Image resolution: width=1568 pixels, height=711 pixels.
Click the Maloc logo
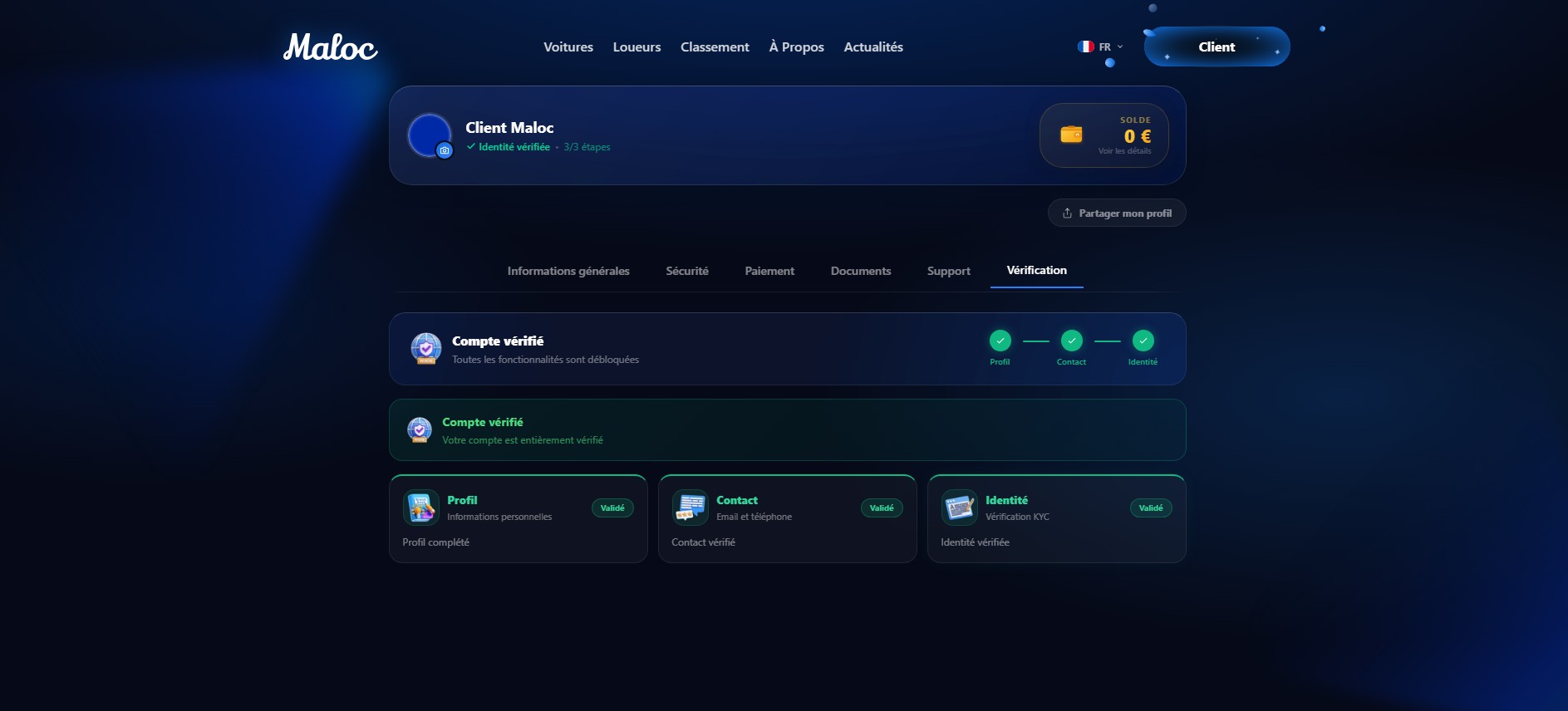click(x=330, y=47)
